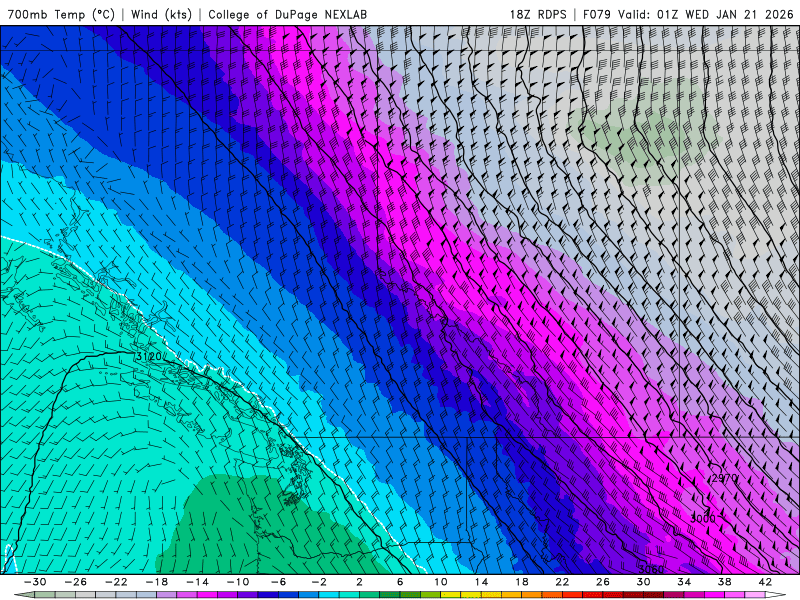Click the '3060' height contour label
The width and height of the screenshot is (800, 600).
(x=652, y=569)
